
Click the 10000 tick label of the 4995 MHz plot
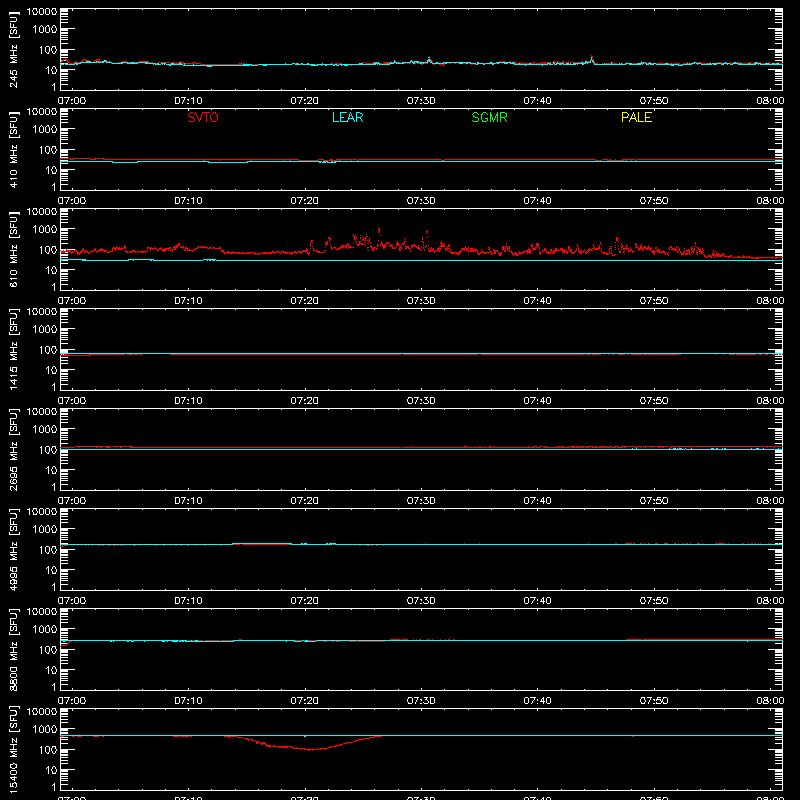[42, 512]
